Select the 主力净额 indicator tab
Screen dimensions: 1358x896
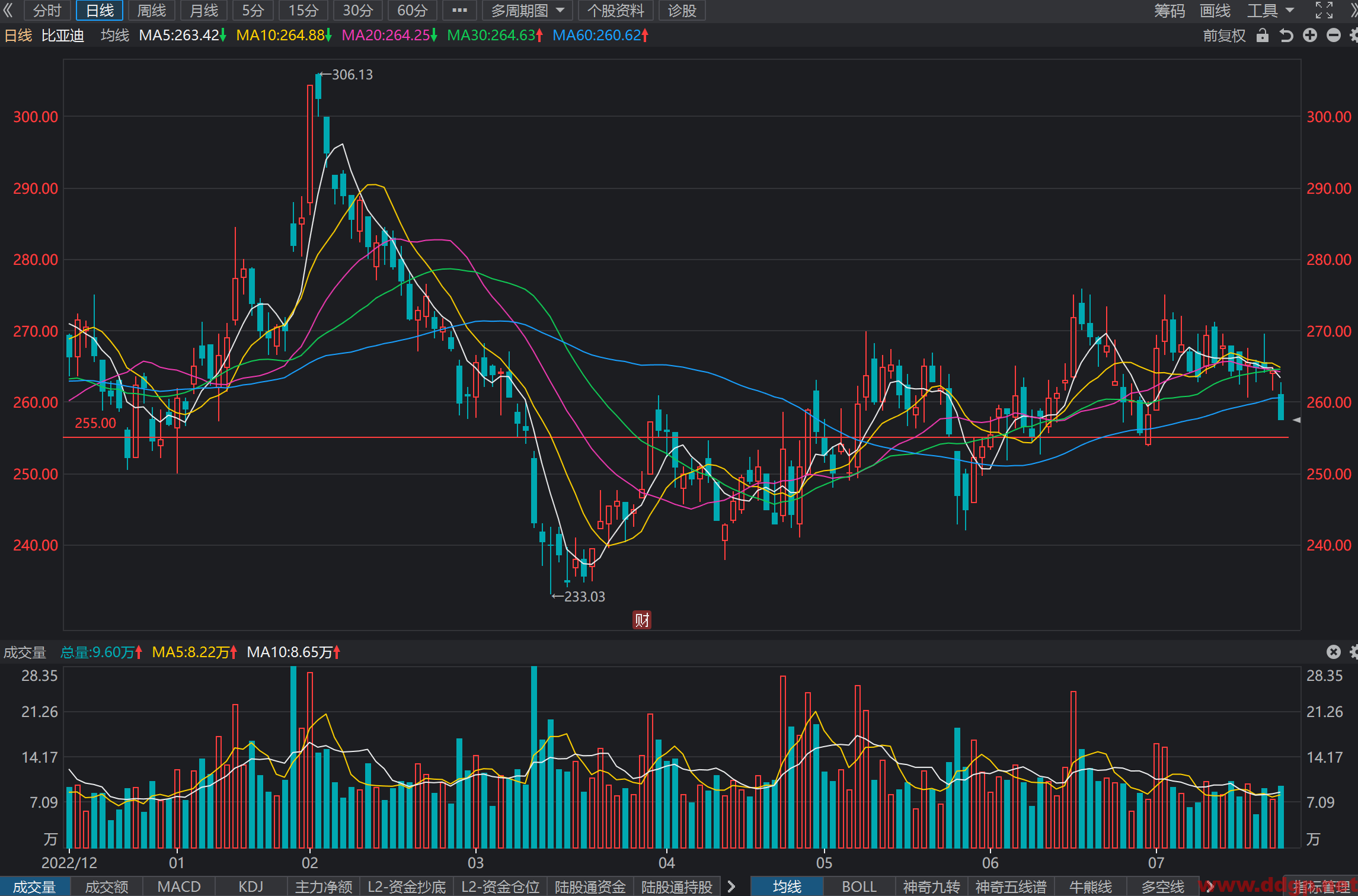324,887
